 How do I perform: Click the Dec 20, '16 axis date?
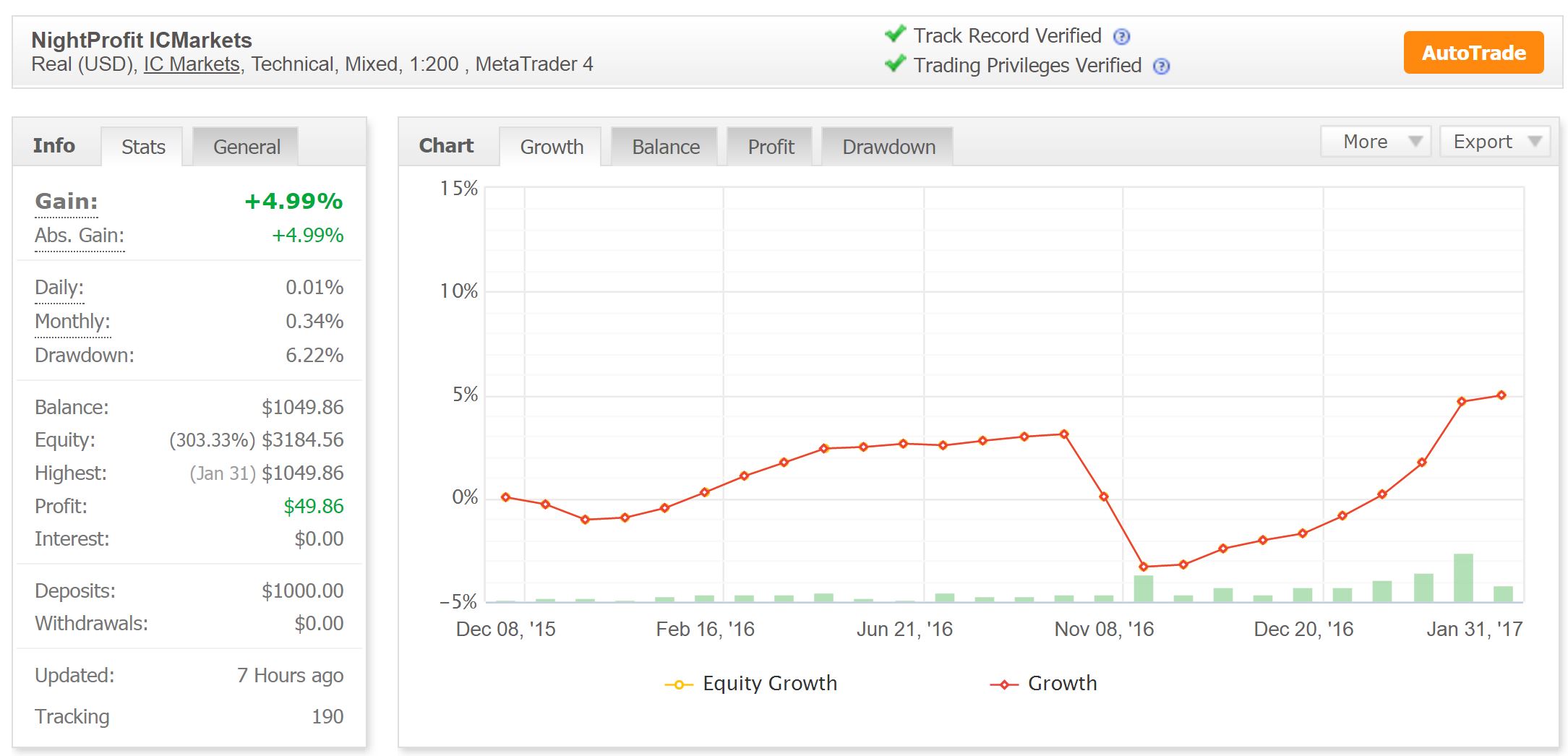tap(1303, 630)
